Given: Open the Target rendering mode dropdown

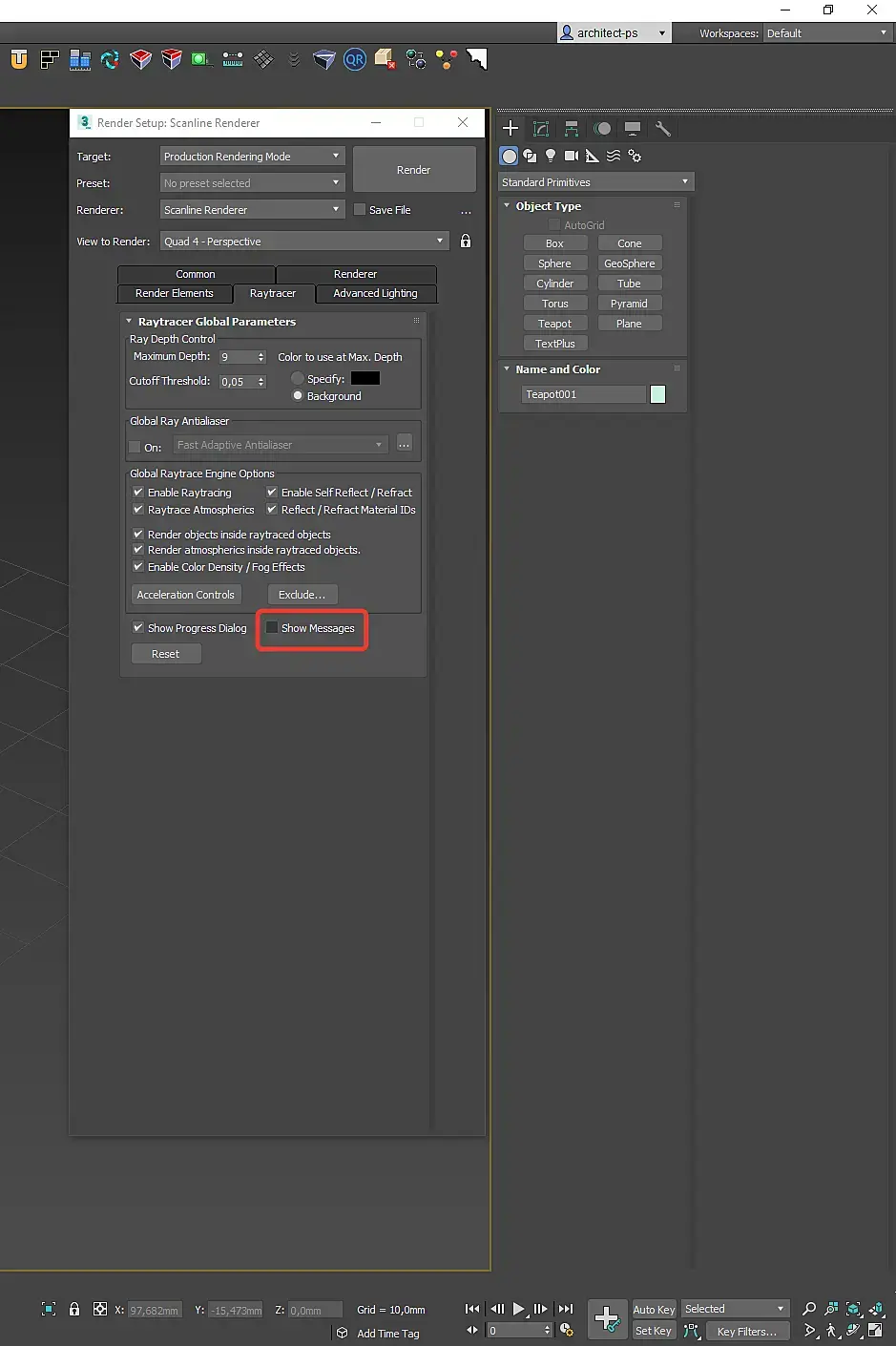Looking at the screenshot, I should pyautogui.click(x=252, y=157).
